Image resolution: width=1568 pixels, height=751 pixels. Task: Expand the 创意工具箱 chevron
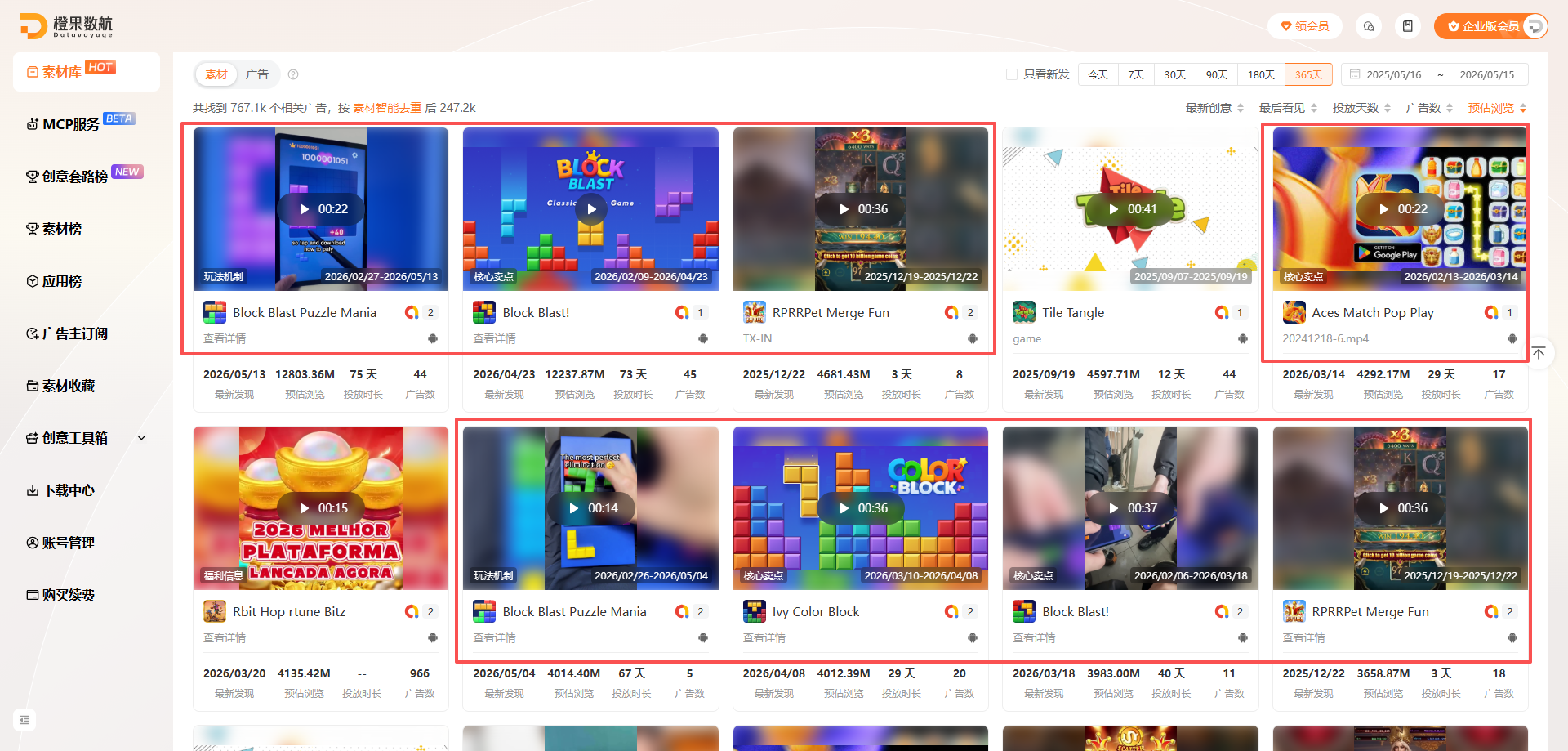coord(141,438)
